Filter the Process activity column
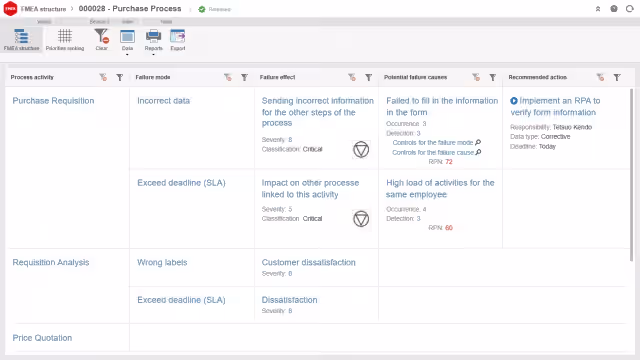This screenshot has width=640, height=360. tap(120, 77)
